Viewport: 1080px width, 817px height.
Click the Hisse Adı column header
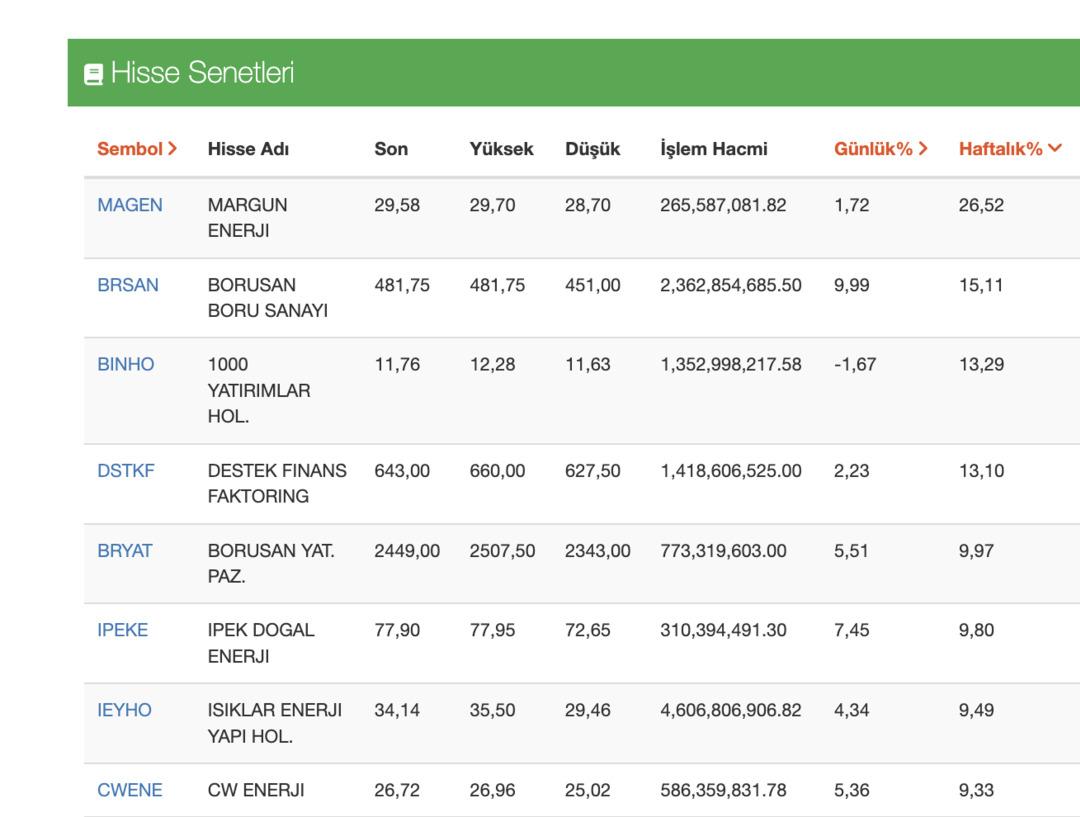pyautogui.click(x=248, y=149)
